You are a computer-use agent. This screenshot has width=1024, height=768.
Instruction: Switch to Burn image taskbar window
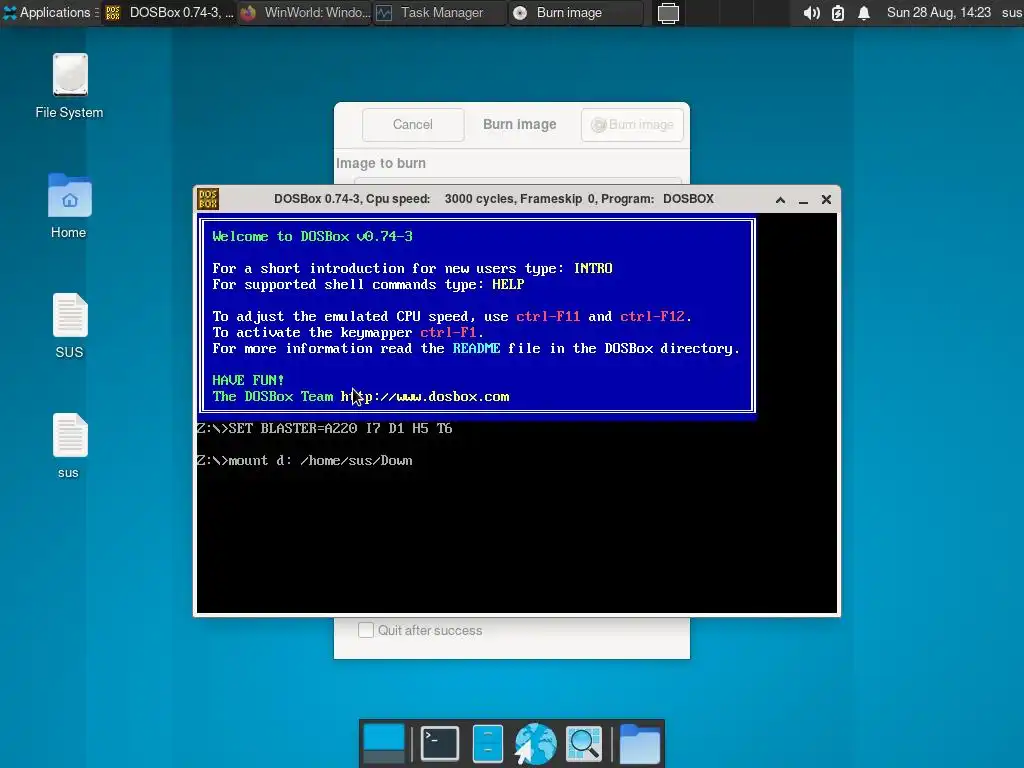point(575,12)
